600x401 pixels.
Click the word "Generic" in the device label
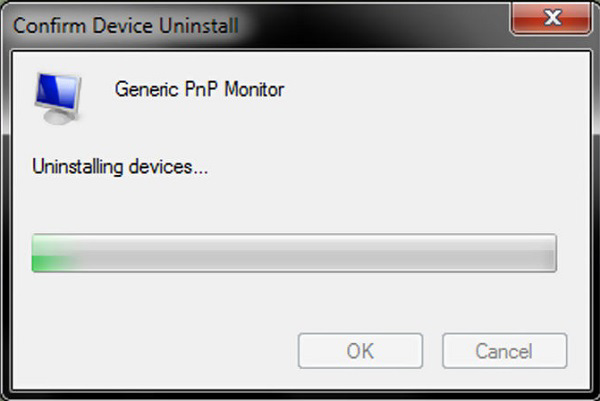[147, 90]
